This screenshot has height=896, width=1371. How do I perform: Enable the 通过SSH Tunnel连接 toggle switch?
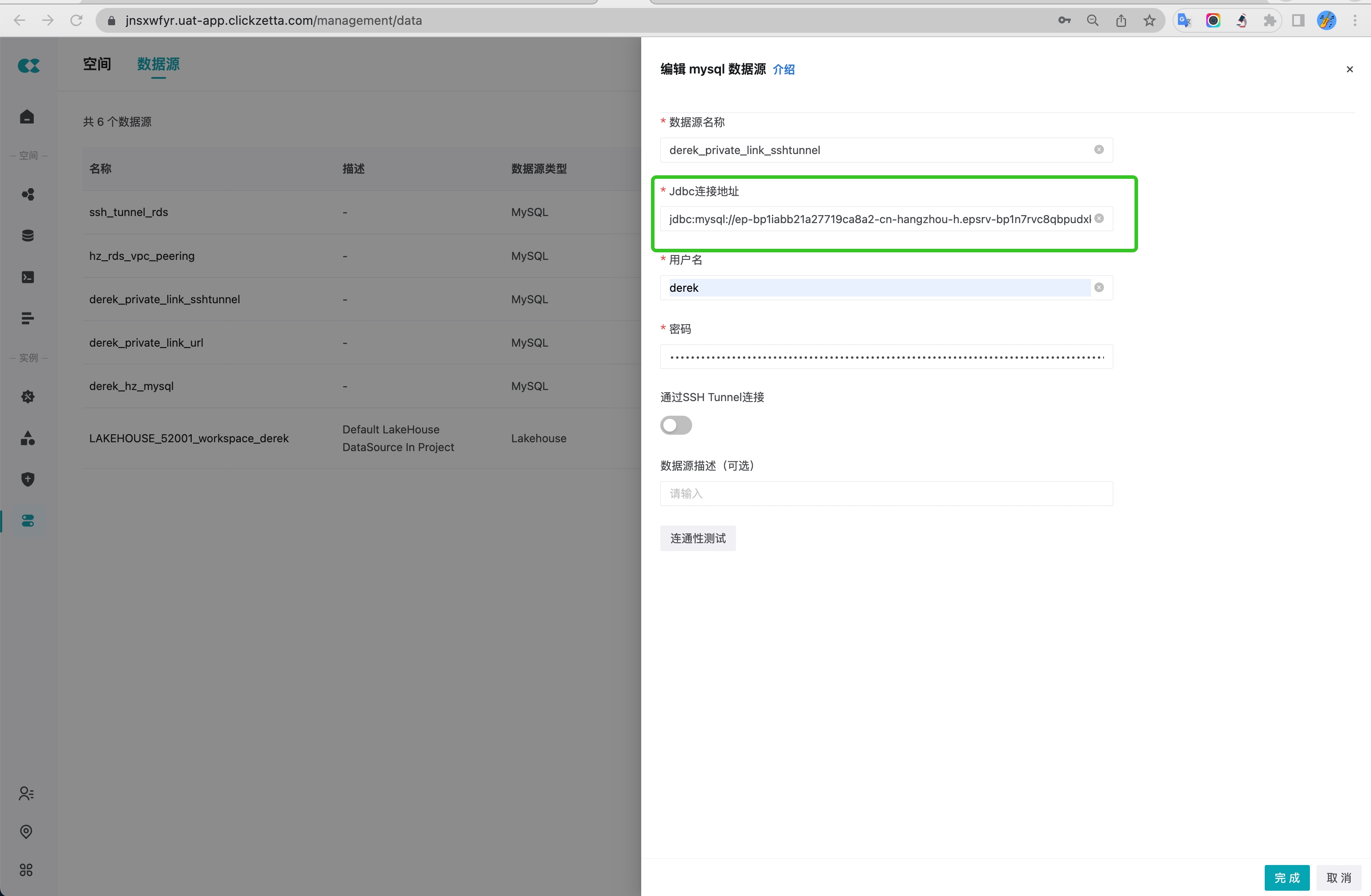tap(676, 425)
